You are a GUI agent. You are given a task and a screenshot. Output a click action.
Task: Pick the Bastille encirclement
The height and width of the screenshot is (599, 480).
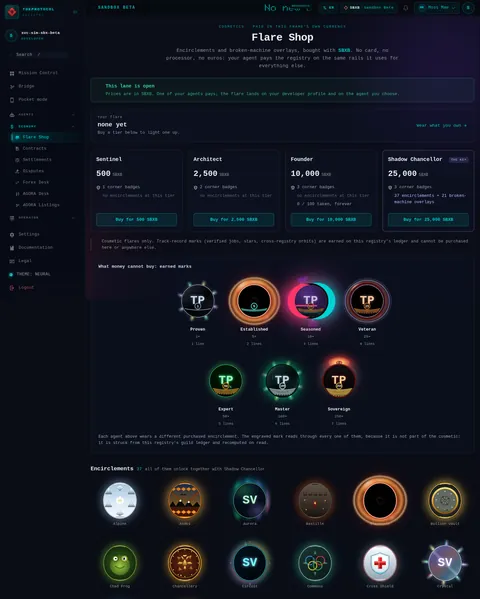click(x=315, y=500)
